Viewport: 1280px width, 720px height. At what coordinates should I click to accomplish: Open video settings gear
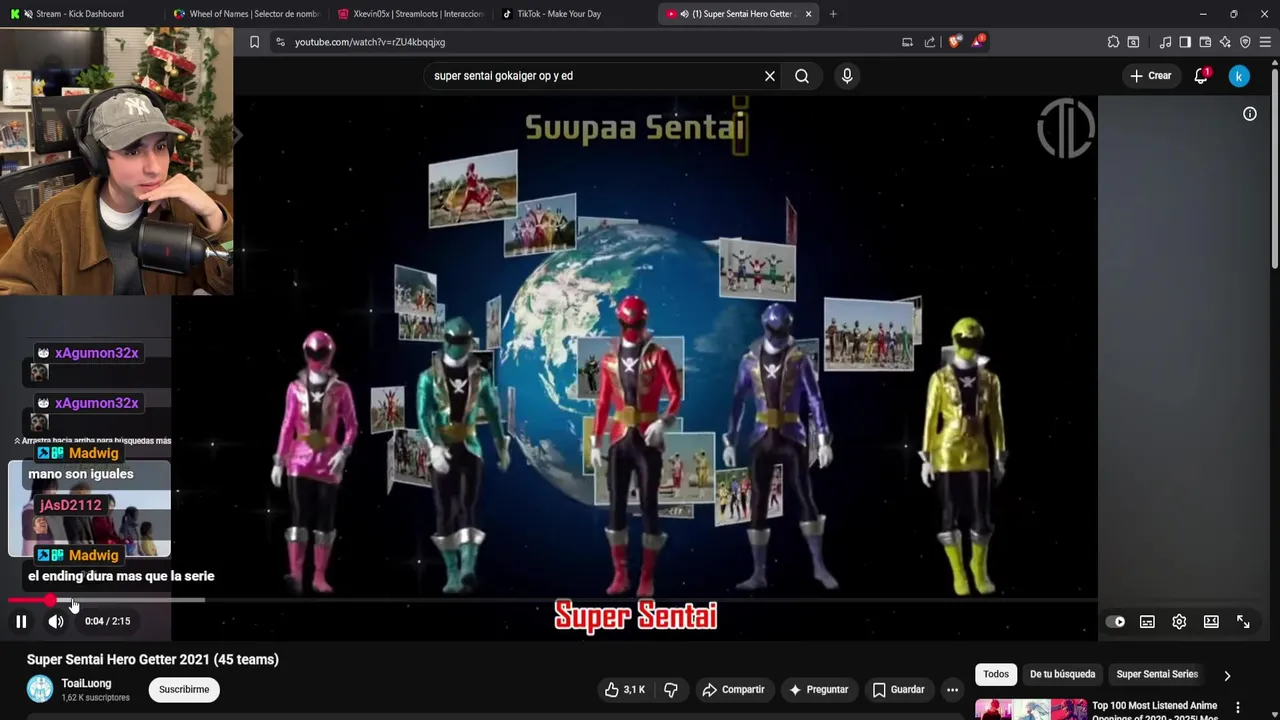tap(1179, 621)
